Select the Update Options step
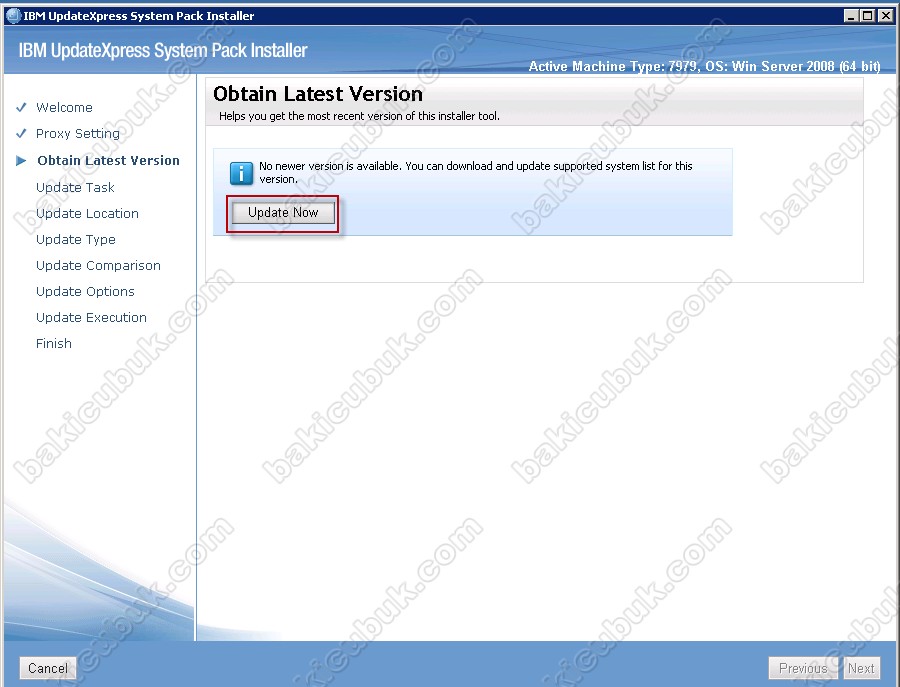Viewport: 900px width, 687px height. 85,292
